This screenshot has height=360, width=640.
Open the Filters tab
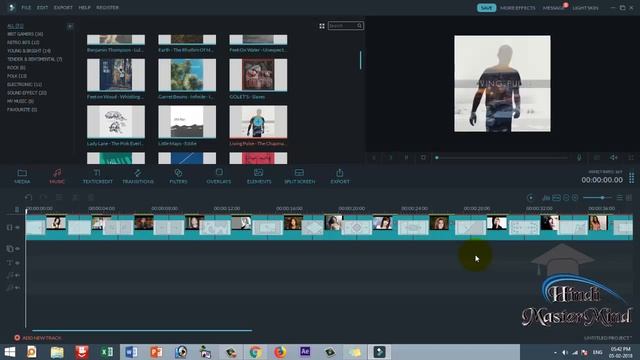click(178, 176)
